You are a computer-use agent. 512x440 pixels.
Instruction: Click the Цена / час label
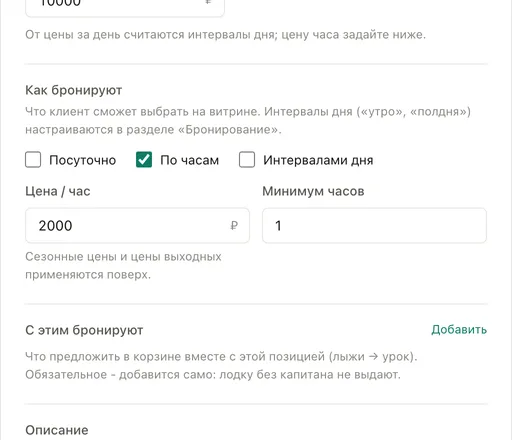[58, 191]
